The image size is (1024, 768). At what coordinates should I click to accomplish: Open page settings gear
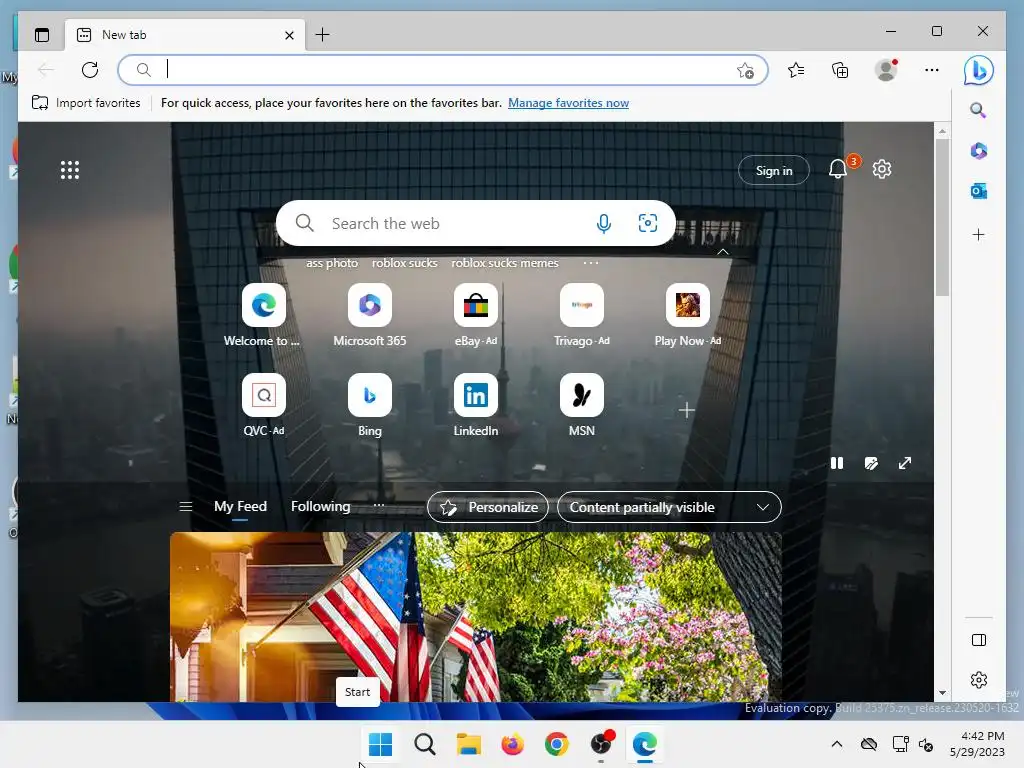pos(882,169)
